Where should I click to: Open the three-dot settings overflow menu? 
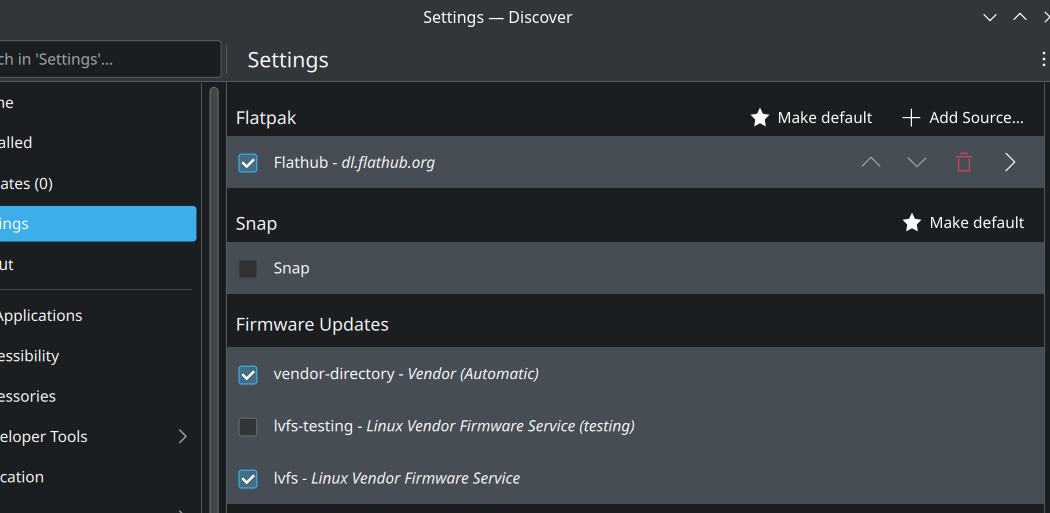click(x=1044, y=60)
